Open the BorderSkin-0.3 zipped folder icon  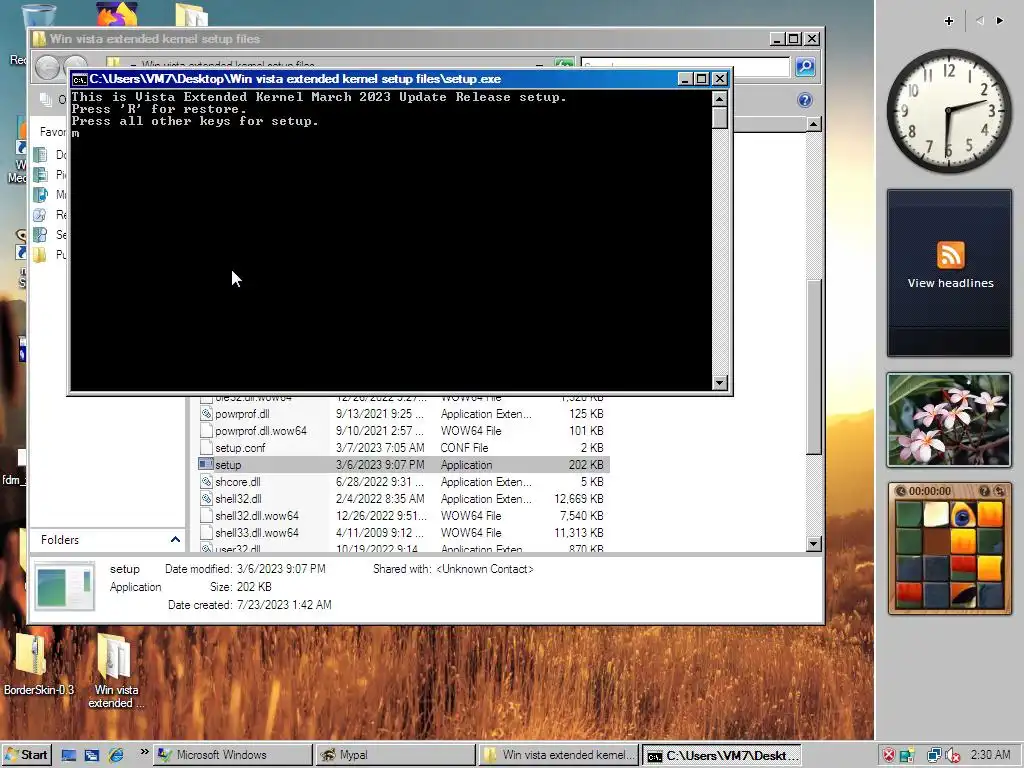(x=39, y=664)
